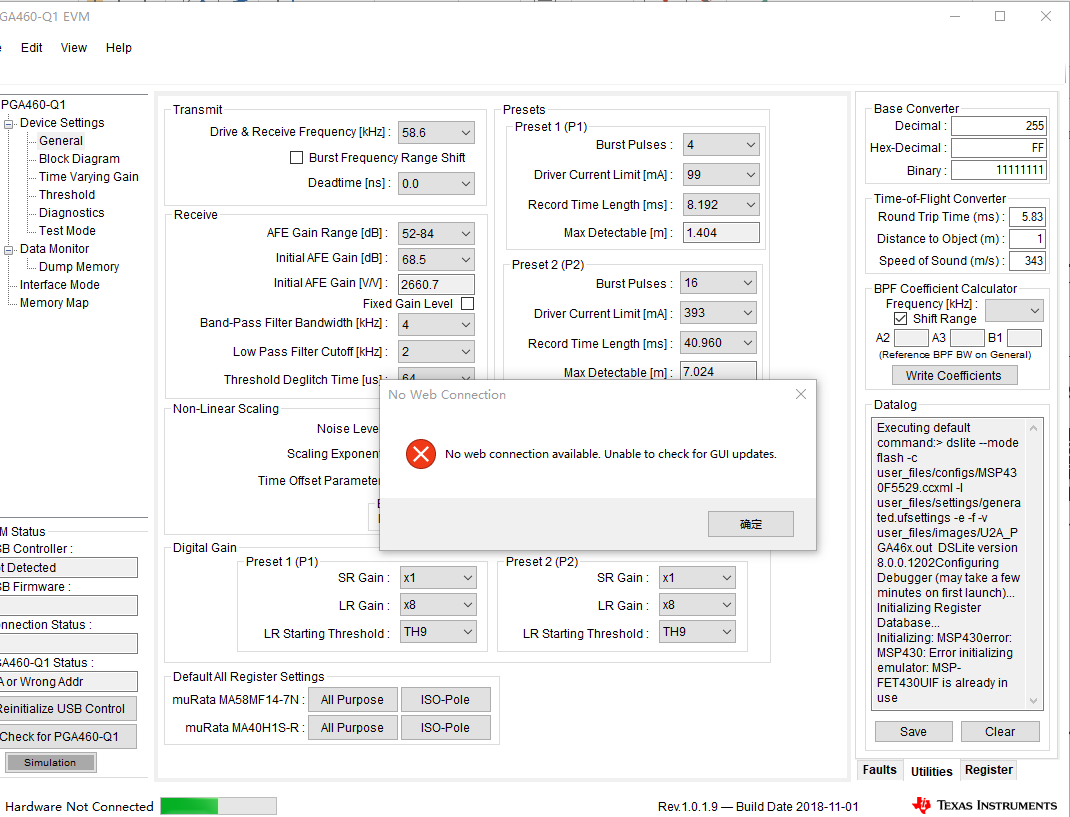This screenshot has height=817, width=1070.
Task: Save the datalog
Action: coord(914,732)
